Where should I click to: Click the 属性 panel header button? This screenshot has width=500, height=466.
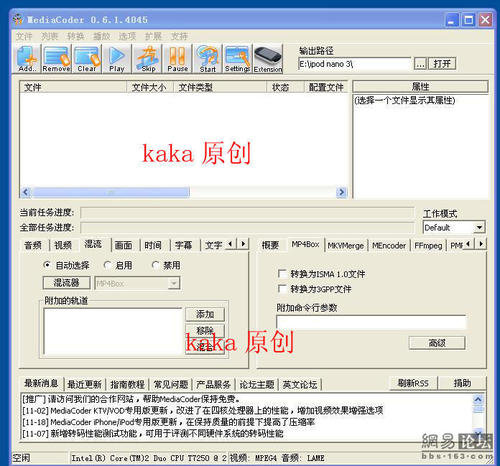coord(420,87)
